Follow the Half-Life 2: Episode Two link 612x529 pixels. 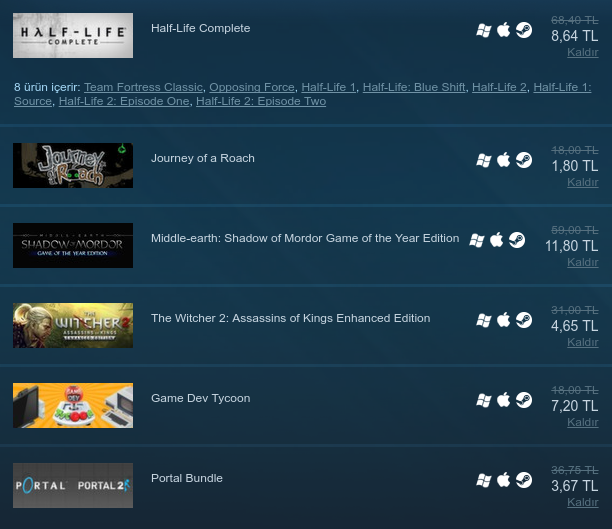(261, 101)
